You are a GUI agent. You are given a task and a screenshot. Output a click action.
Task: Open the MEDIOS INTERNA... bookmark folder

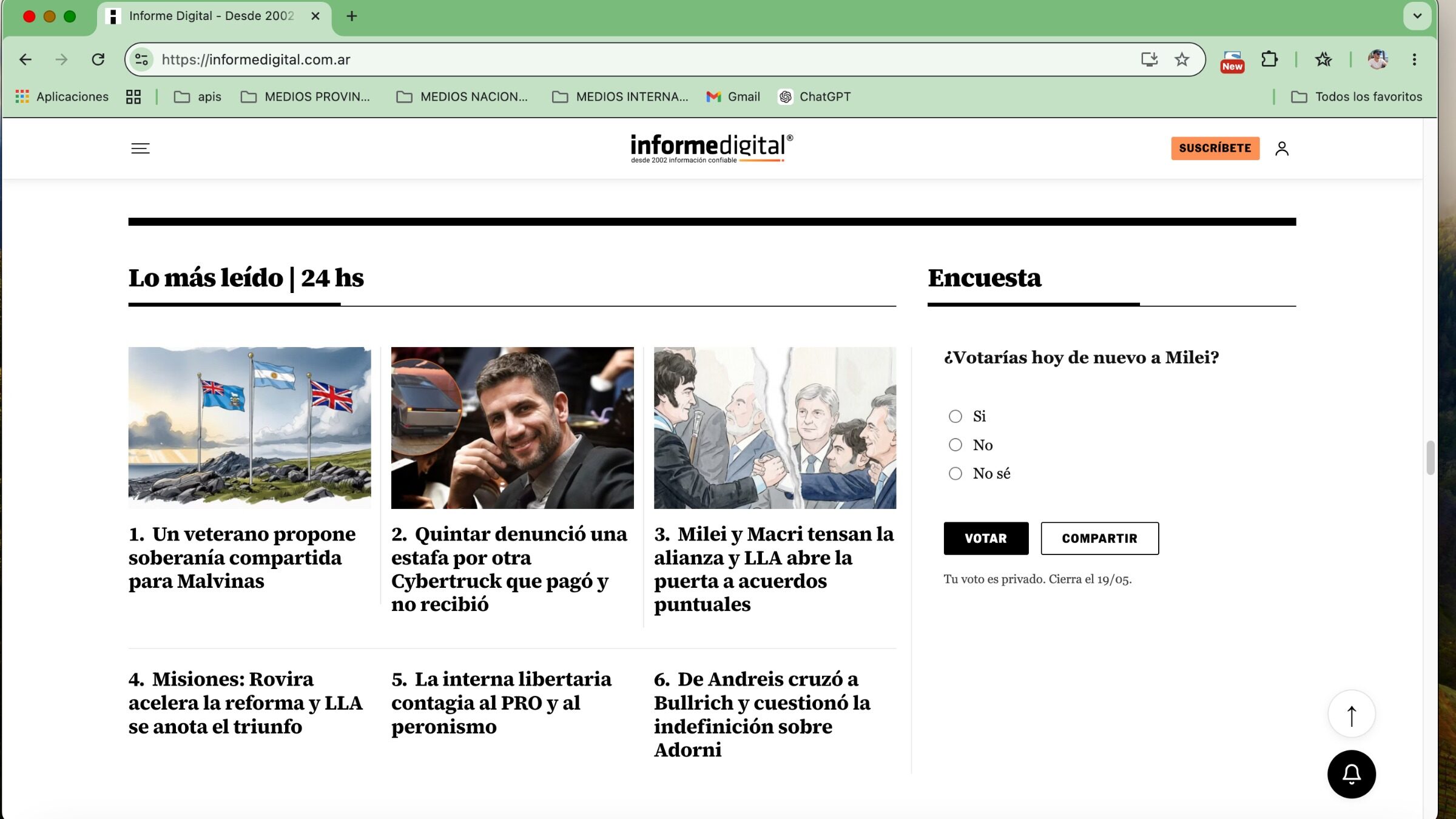(x=620, y=96)
